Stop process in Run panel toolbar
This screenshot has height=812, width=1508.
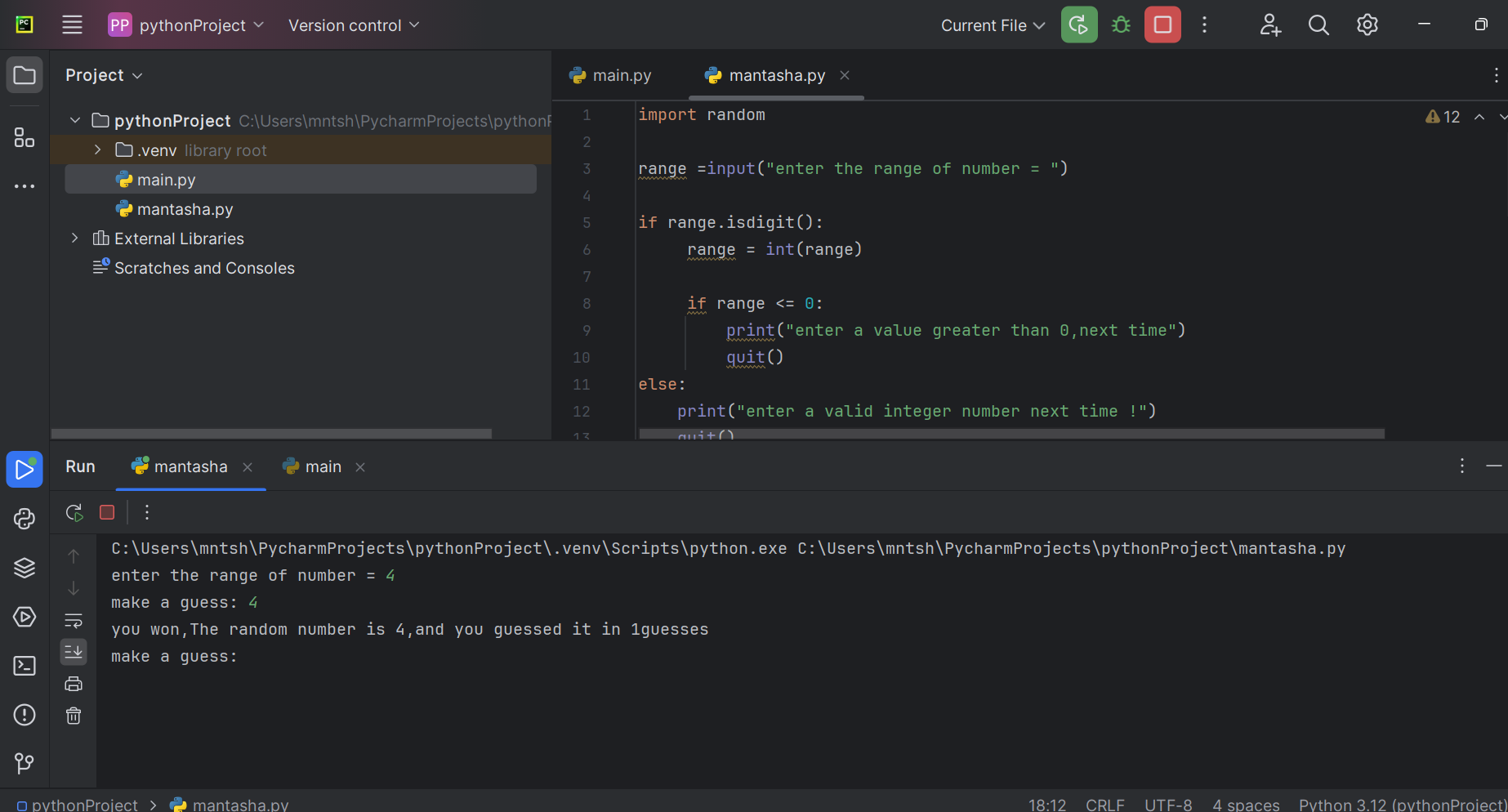107,513
